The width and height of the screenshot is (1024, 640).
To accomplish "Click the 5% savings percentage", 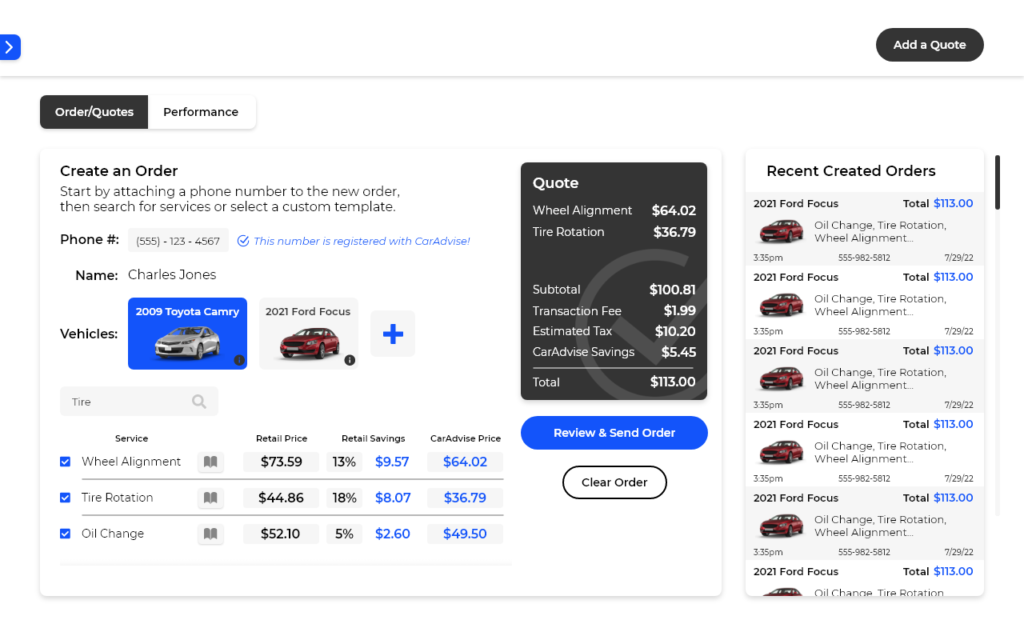I will point(344,534).
